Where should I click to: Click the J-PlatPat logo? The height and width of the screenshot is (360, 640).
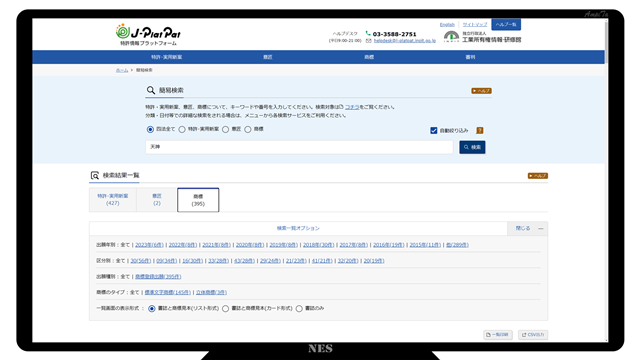pos(148,35)
